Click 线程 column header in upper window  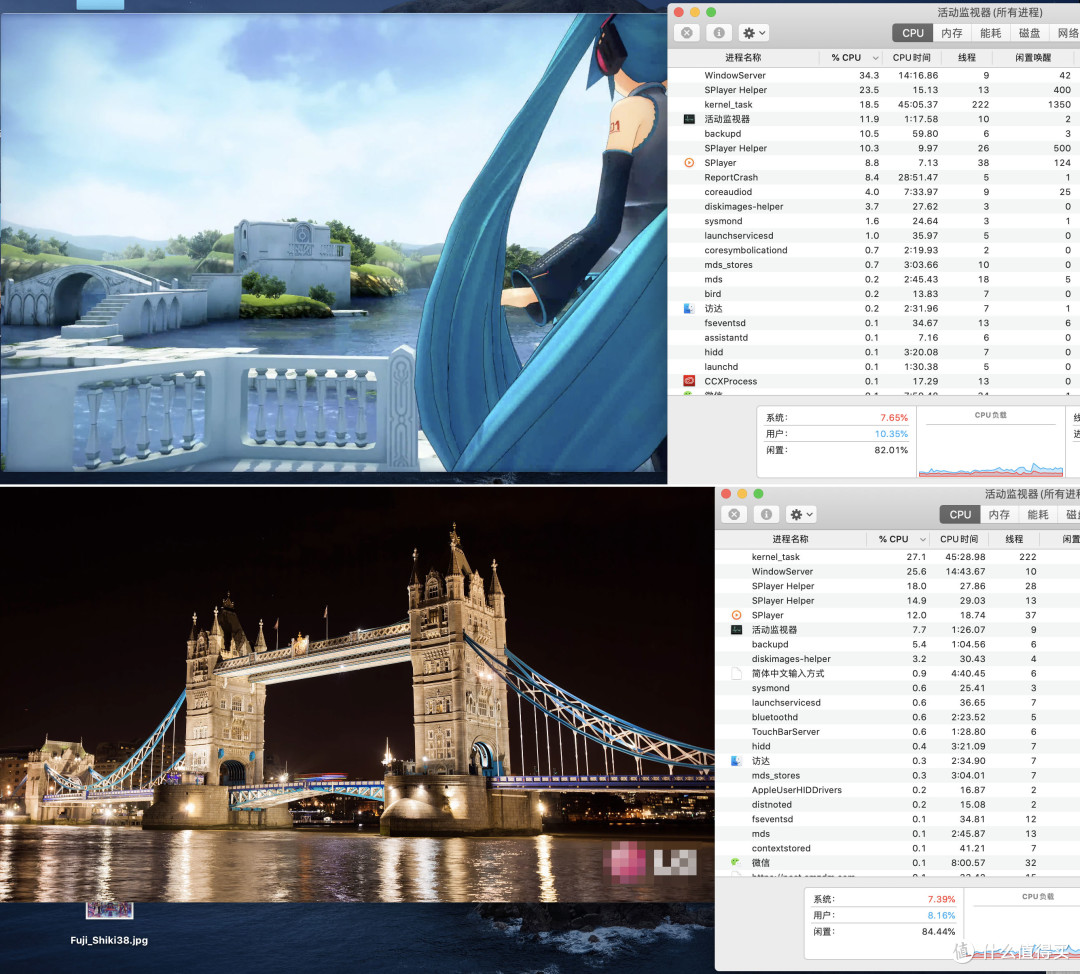tap(967, 58)
